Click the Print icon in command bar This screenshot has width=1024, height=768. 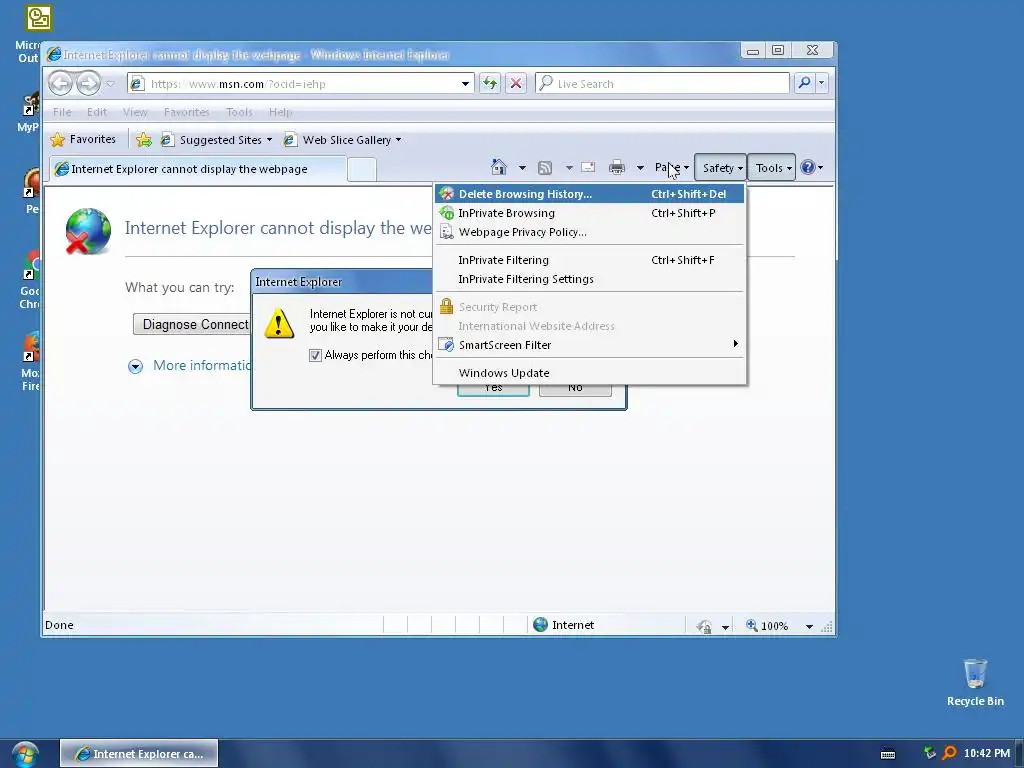point(616,168)
